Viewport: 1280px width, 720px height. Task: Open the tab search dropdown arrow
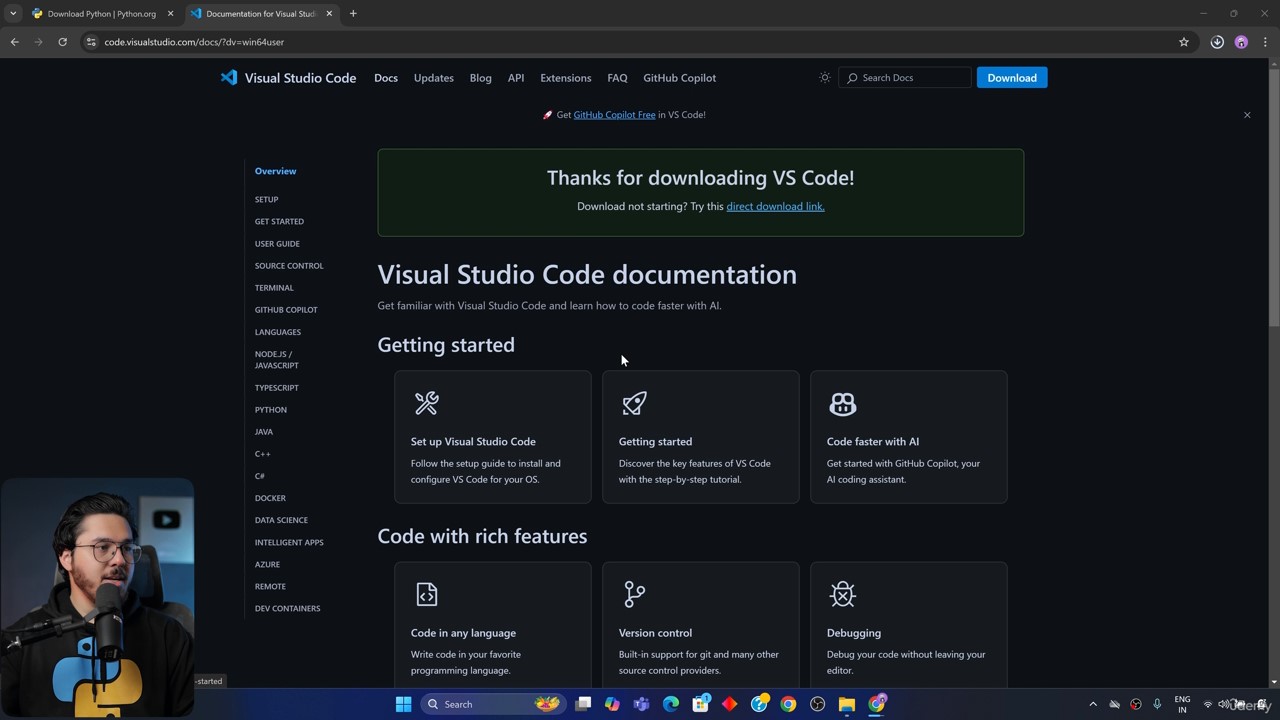pos(13,14)
